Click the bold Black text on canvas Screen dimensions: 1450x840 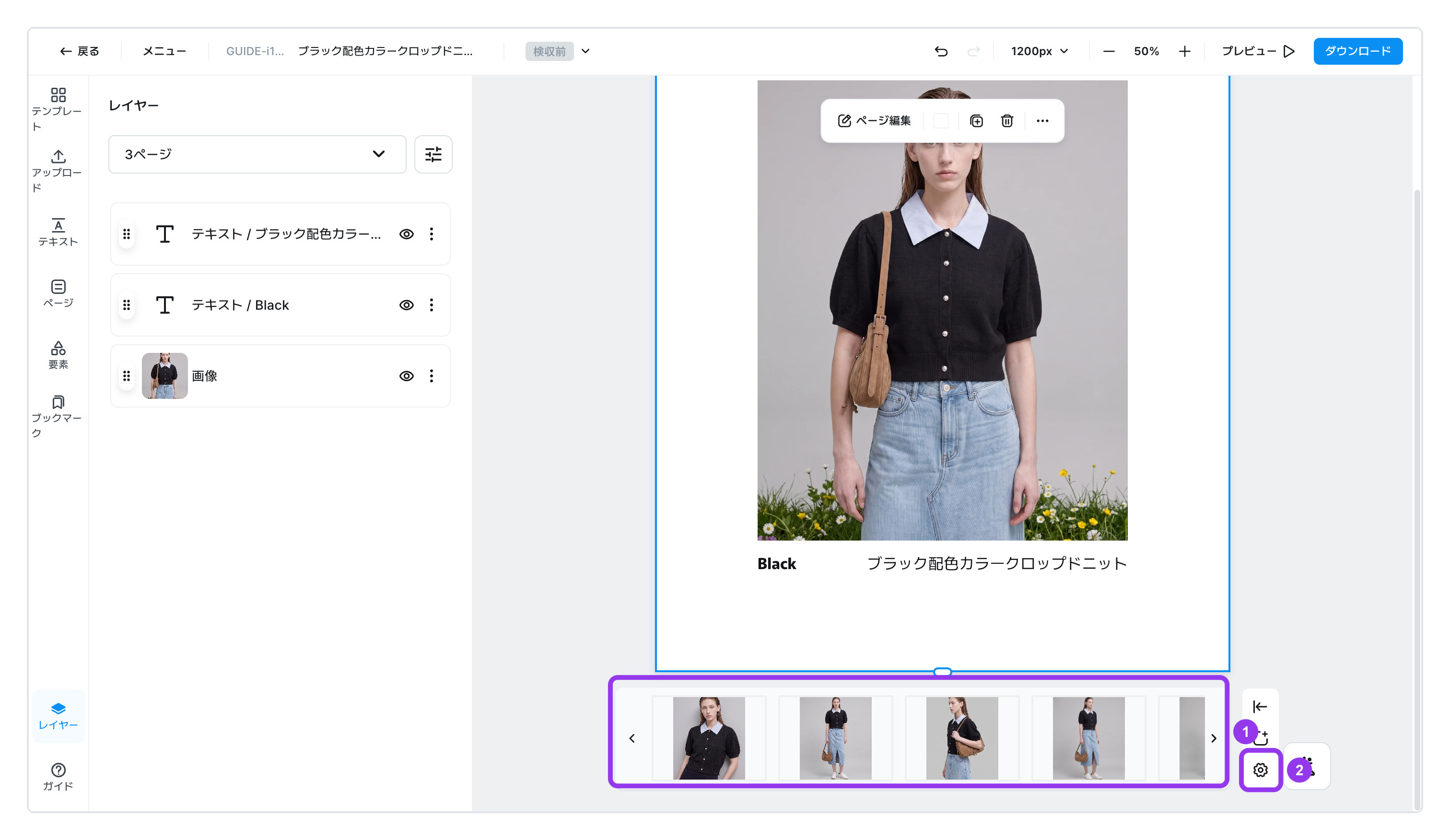[x=776, y=564]
